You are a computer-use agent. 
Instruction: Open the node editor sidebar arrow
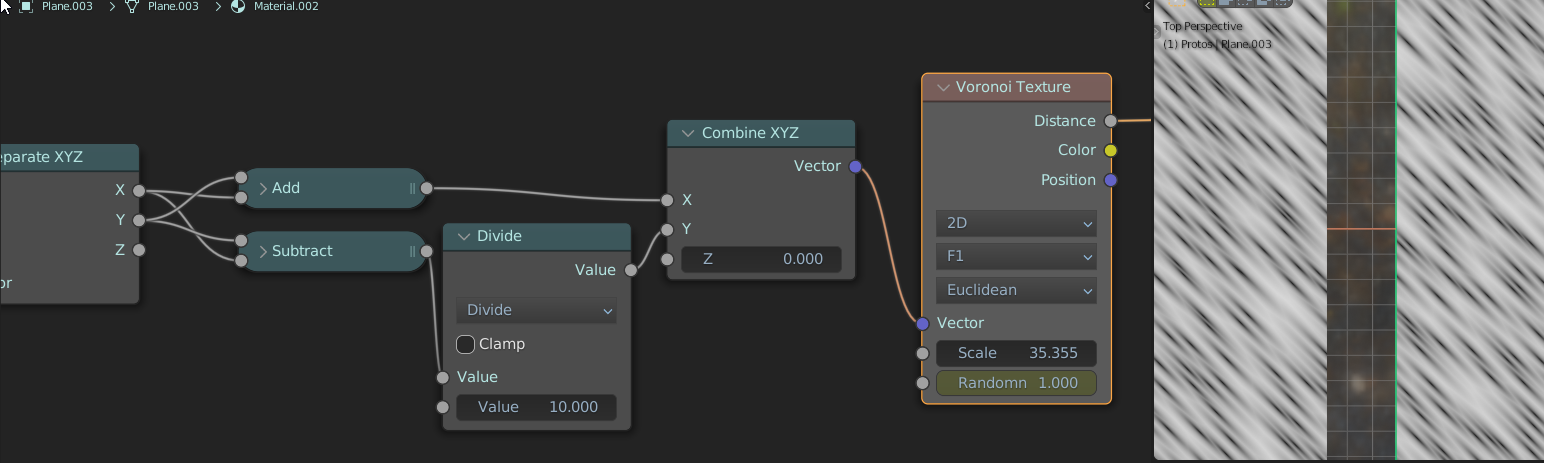(1147, 6)
